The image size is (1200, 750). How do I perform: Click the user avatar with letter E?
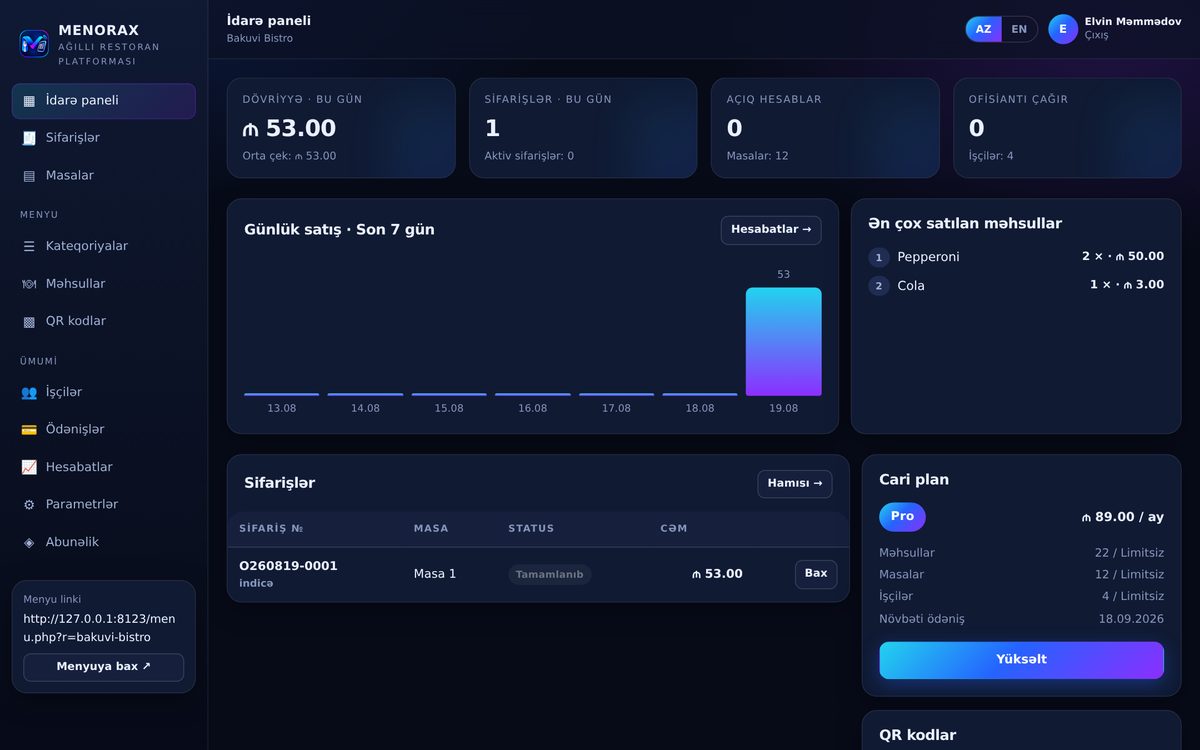(1063, 29)
